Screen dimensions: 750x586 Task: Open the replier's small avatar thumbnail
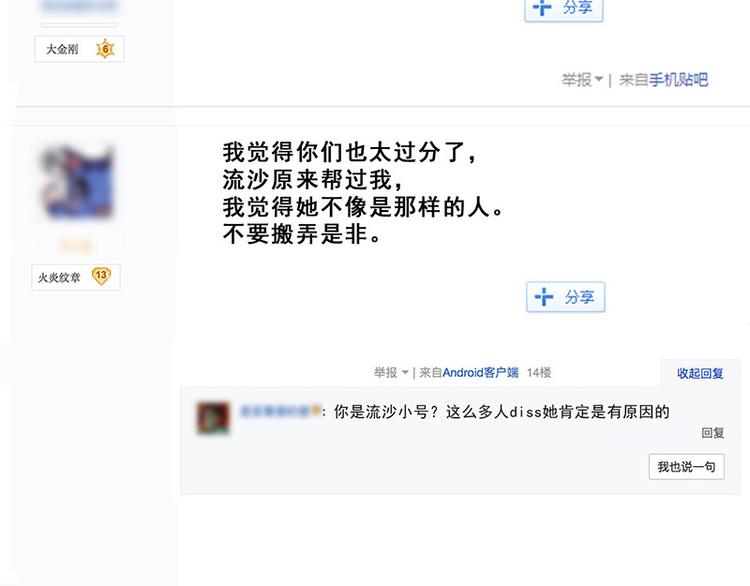(x=213, y=418)
